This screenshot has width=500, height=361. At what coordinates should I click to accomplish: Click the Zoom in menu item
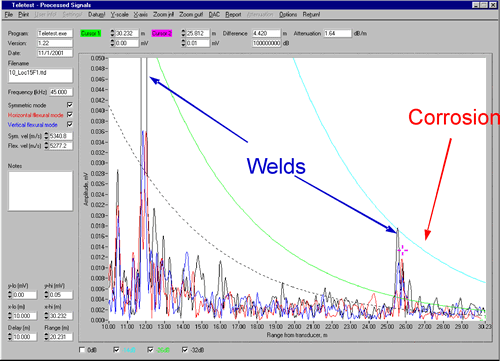click(x=163, y=14)
